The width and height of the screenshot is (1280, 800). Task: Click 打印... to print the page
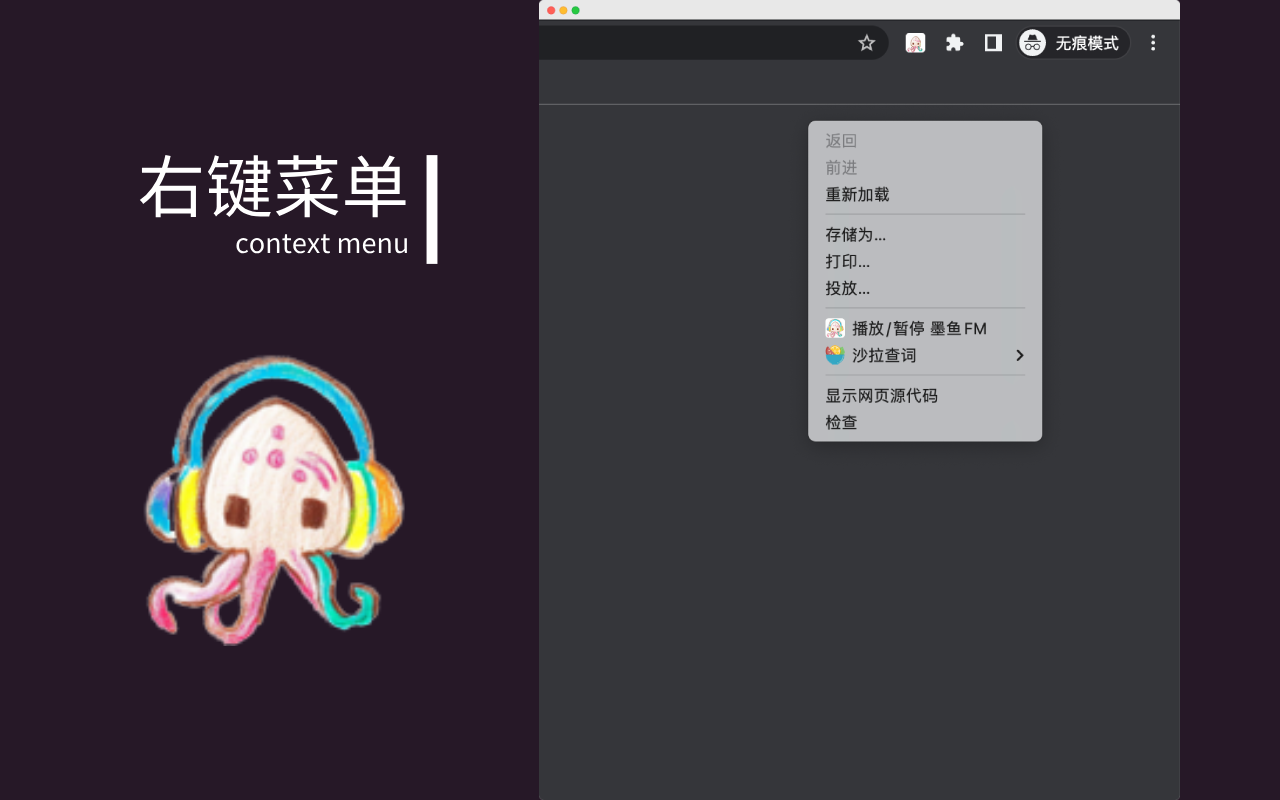[x=846, y=261]
